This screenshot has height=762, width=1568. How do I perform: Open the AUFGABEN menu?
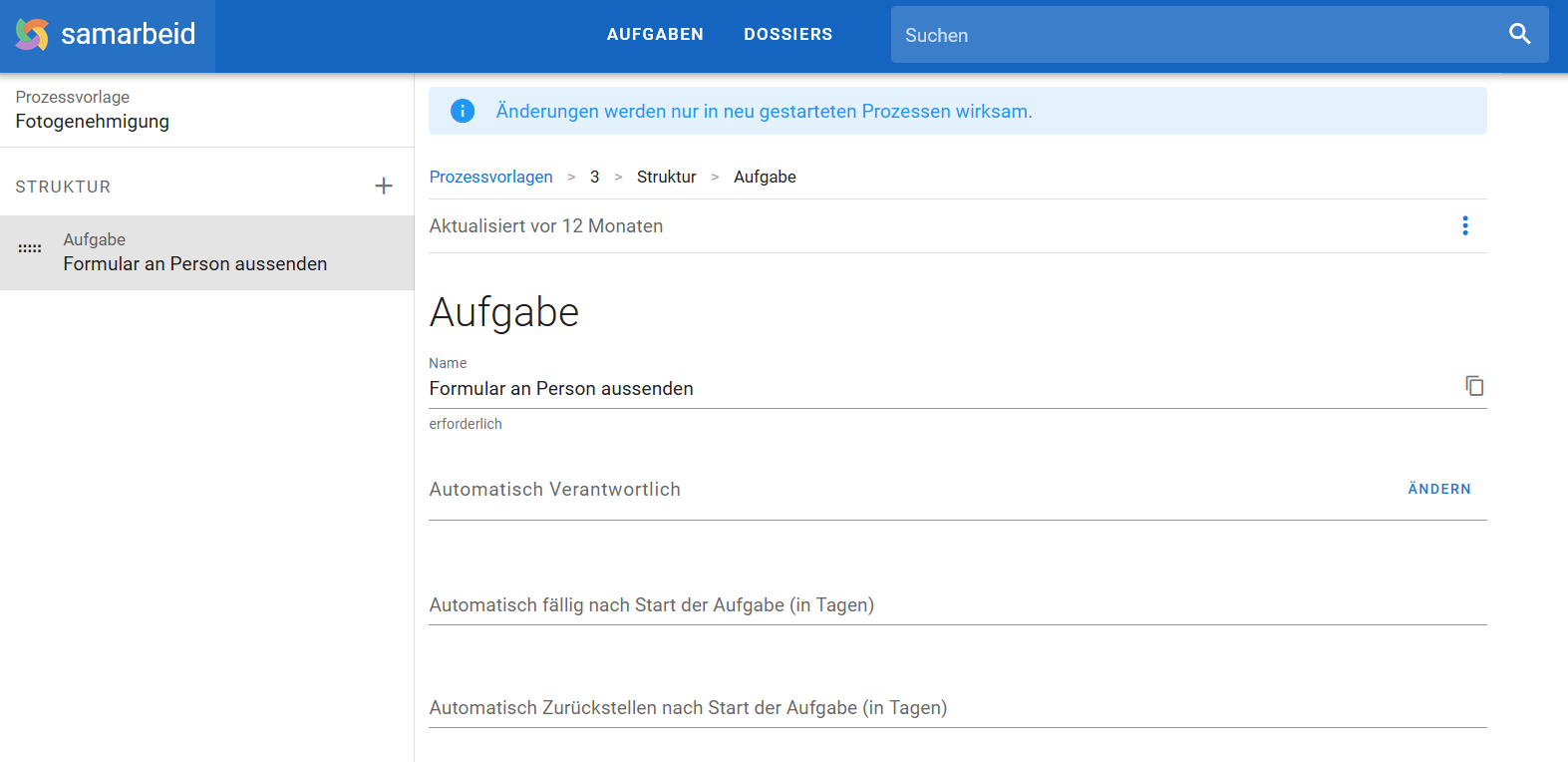[x=655, y=34]
